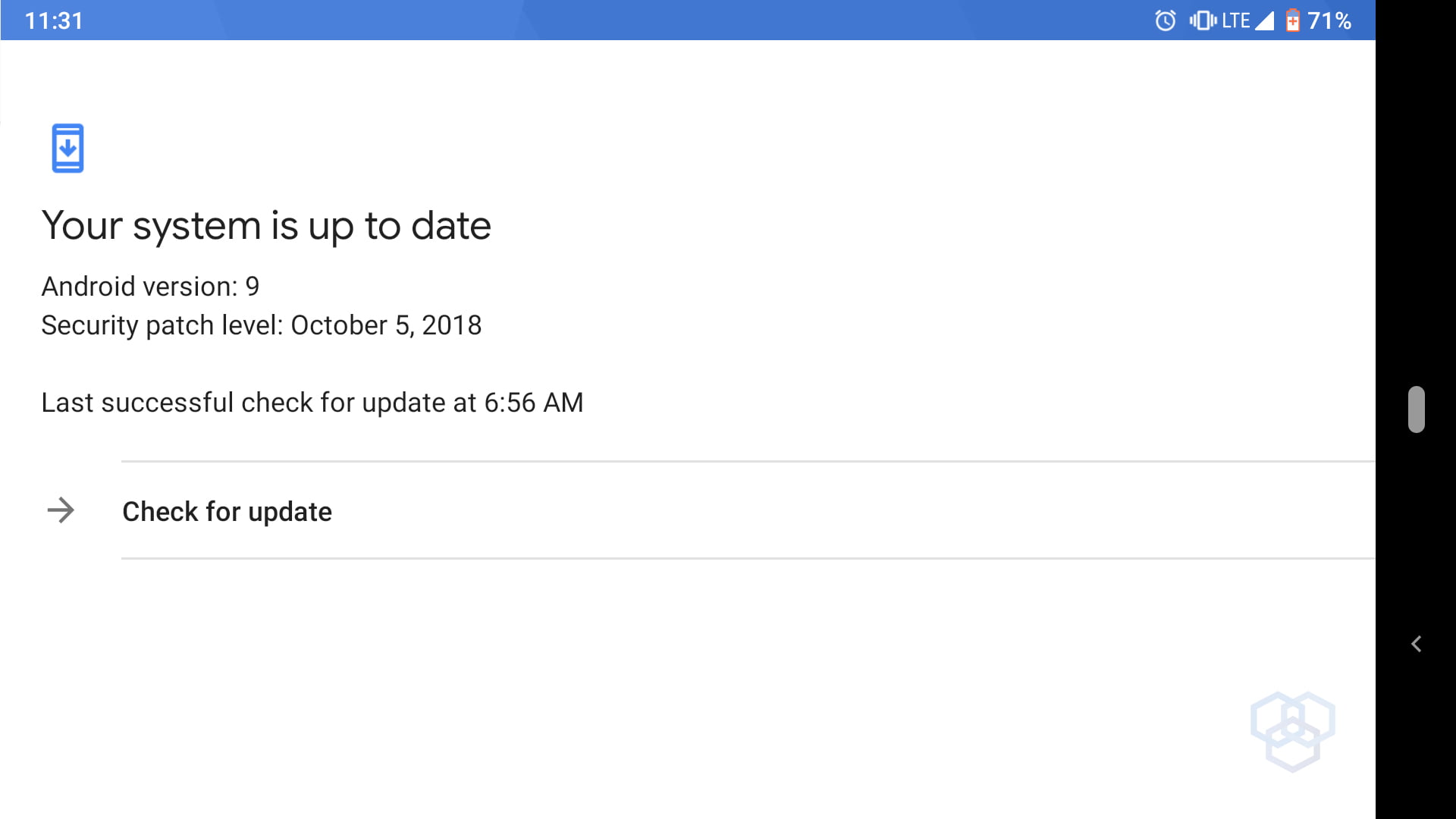
Task: Tap the alarm clock status icon
Action: point(1165,20)
